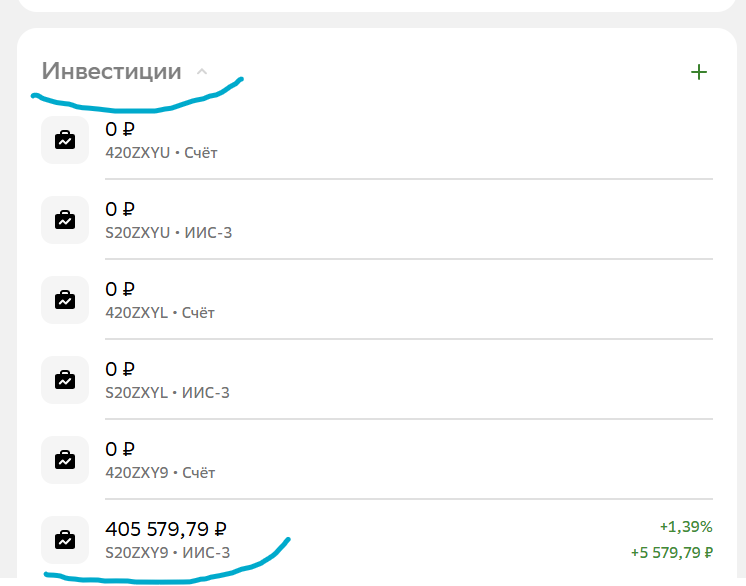This screenshot has width=746, height=586.
Task: Collapse the Инвестиции section chevron
Action: (x=202, y=72)
